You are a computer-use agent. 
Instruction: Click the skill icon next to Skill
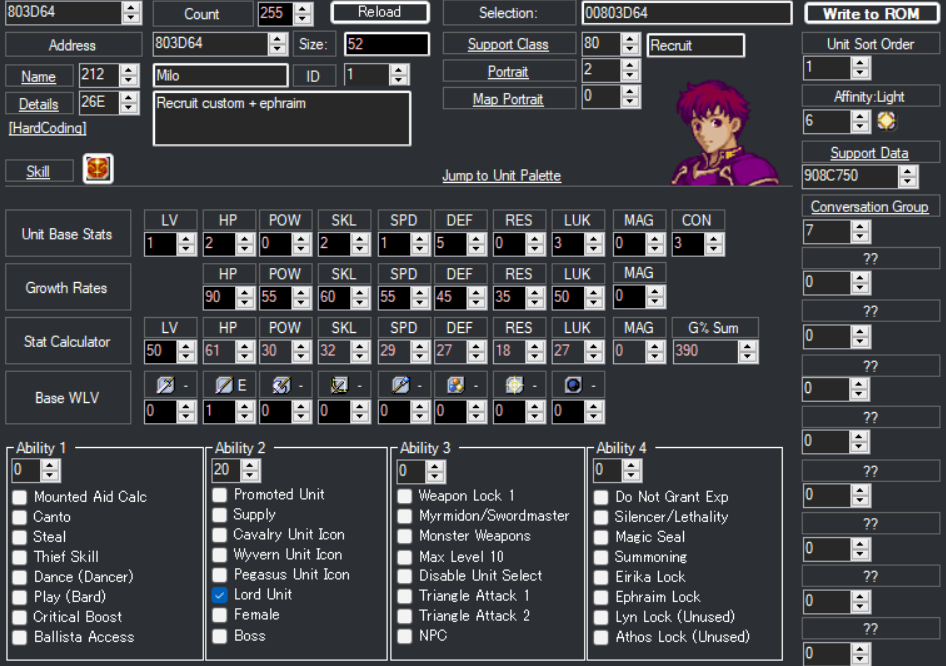98,169
